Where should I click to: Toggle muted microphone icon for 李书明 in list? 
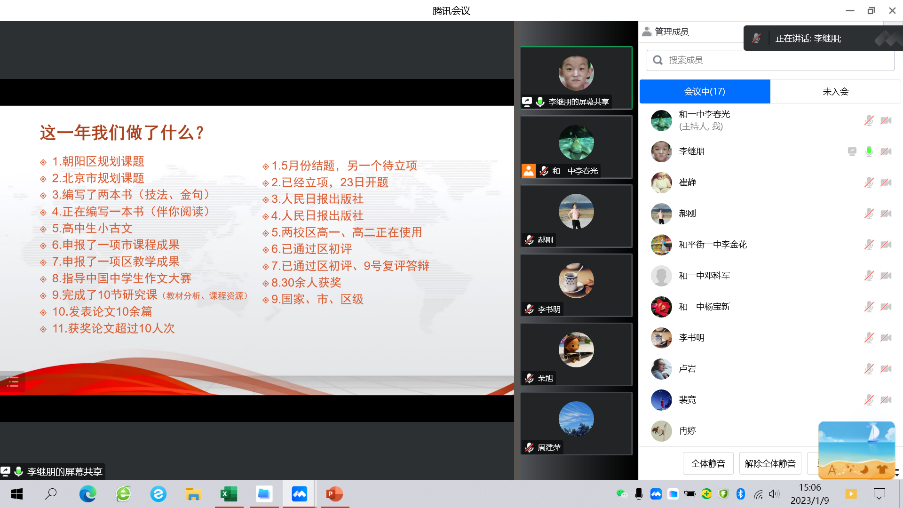click(x=869, y=338)
